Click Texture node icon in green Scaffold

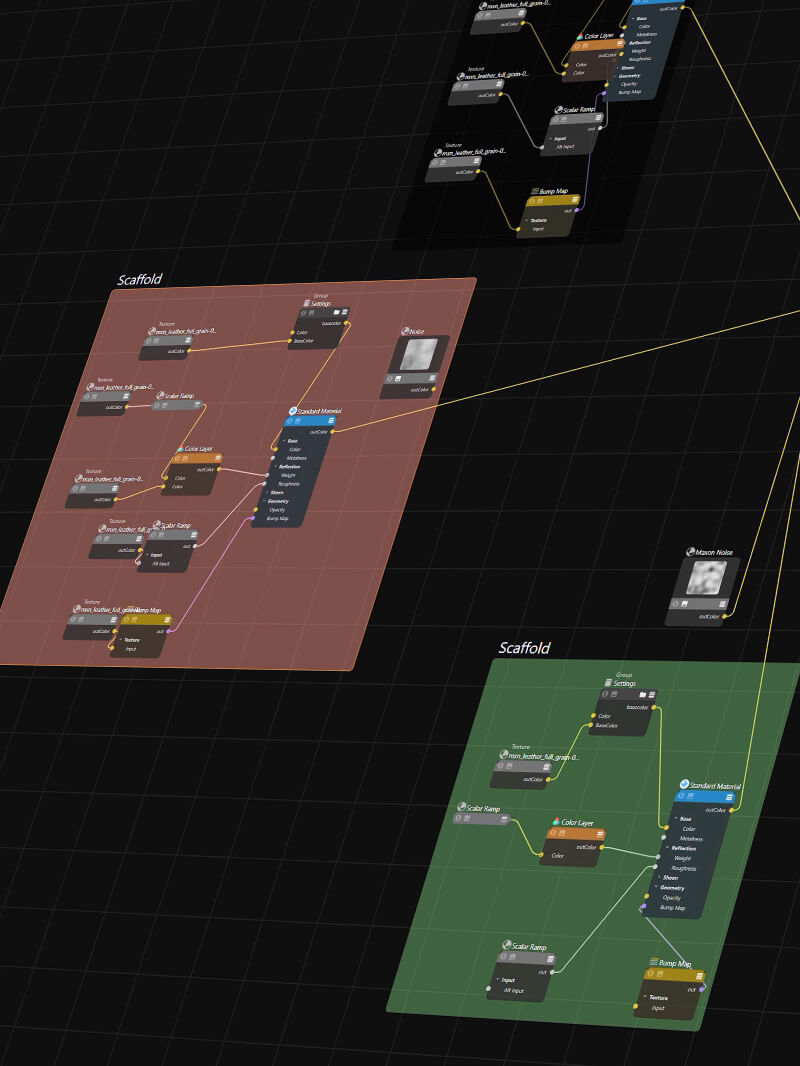503,755
